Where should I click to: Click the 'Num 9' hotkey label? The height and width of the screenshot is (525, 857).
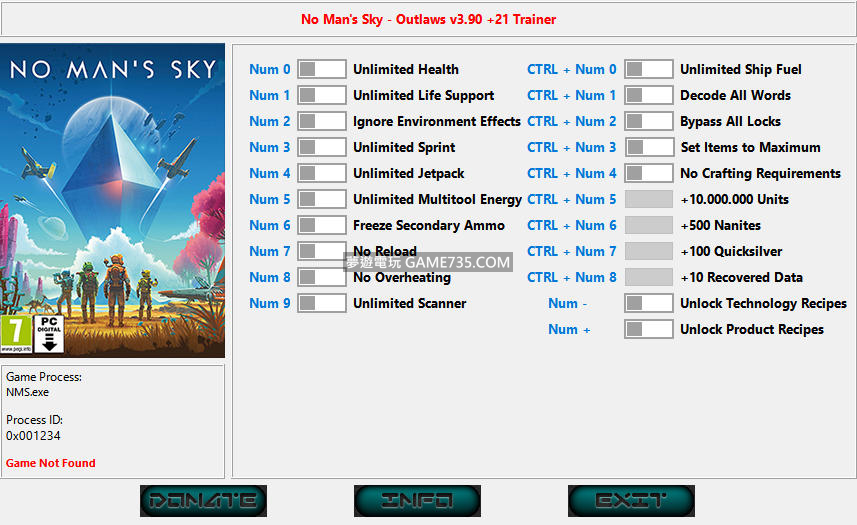point(269,303)
